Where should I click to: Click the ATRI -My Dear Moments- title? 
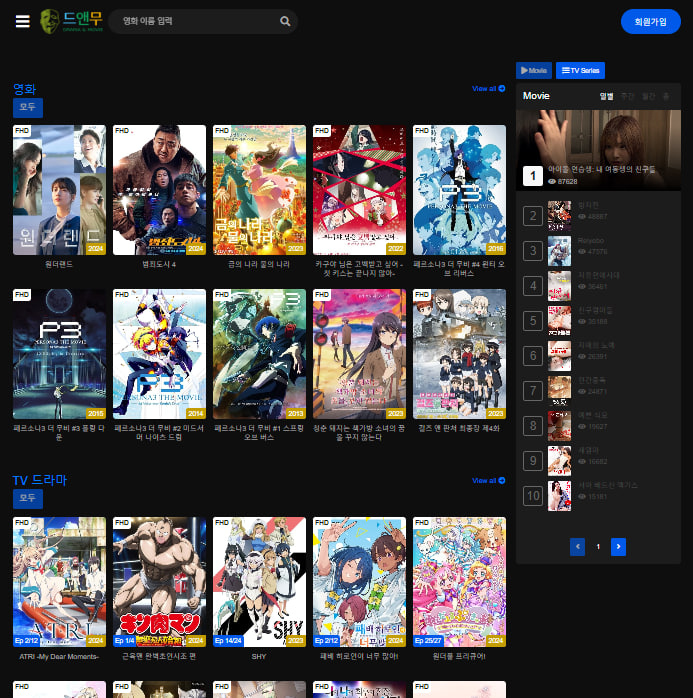pos(59,657)
